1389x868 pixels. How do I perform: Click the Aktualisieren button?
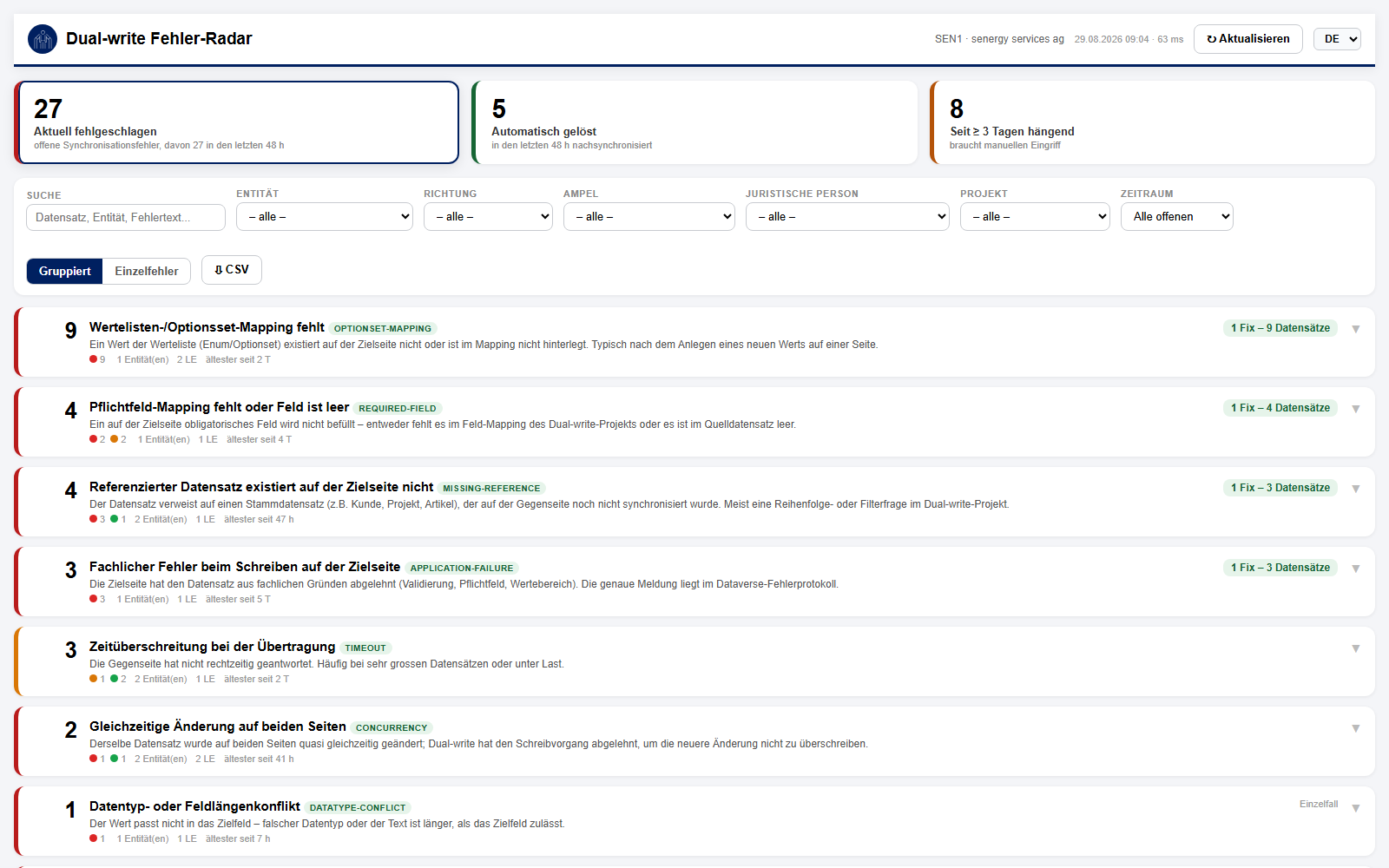(x=1248, y=39)
